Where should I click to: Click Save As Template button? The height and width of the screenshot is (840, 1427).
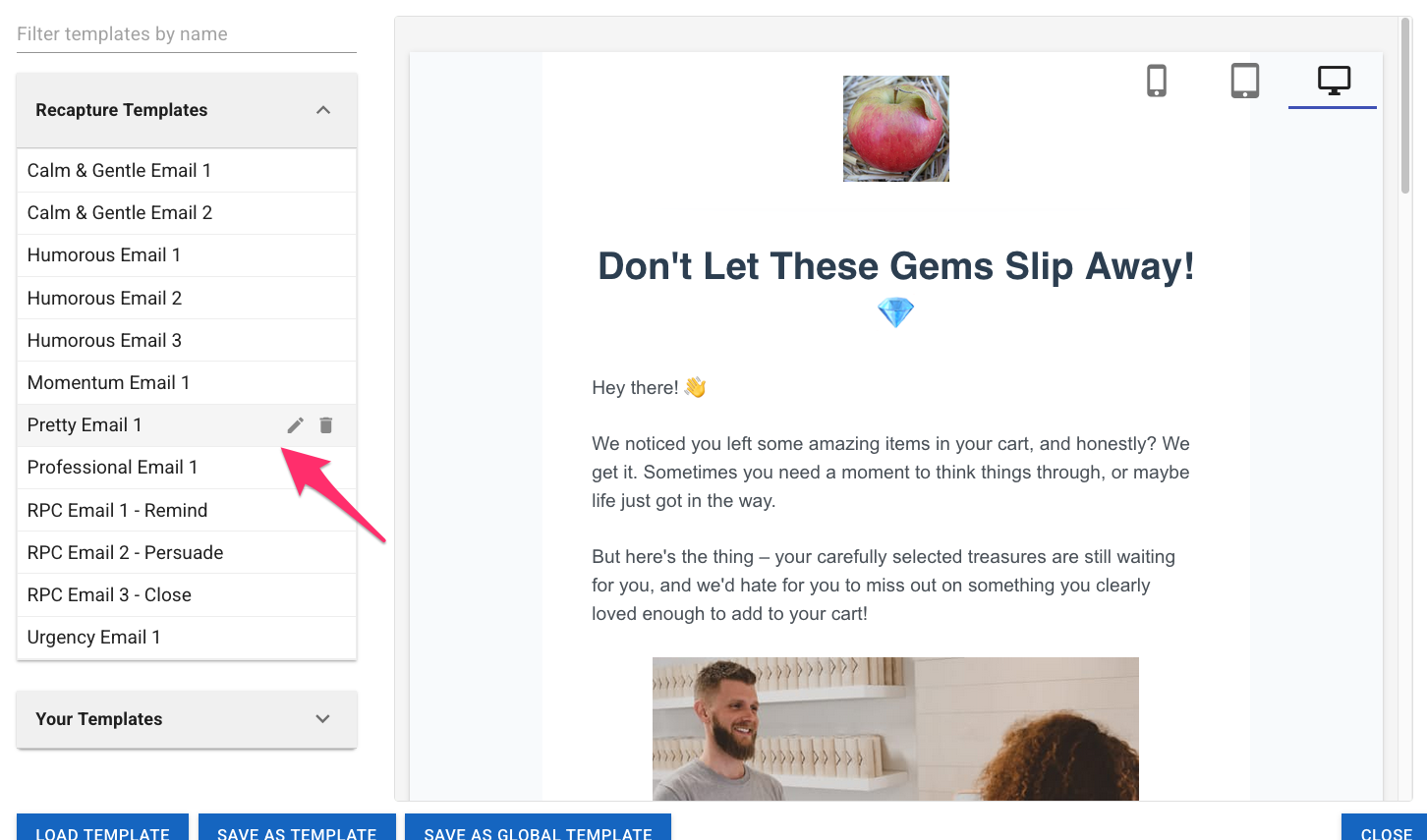point(297,827)
